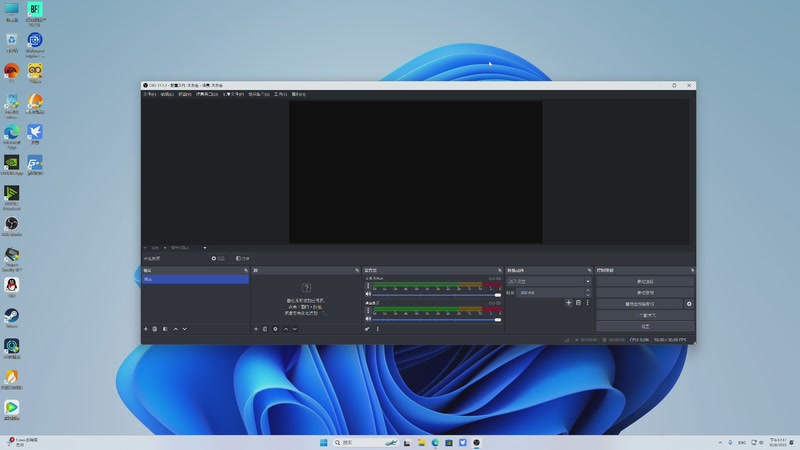Image resolution: width=800 pixels, height=450 pixels.
Task: Open source properties gear in Sources panel
Action: point(276,329)
